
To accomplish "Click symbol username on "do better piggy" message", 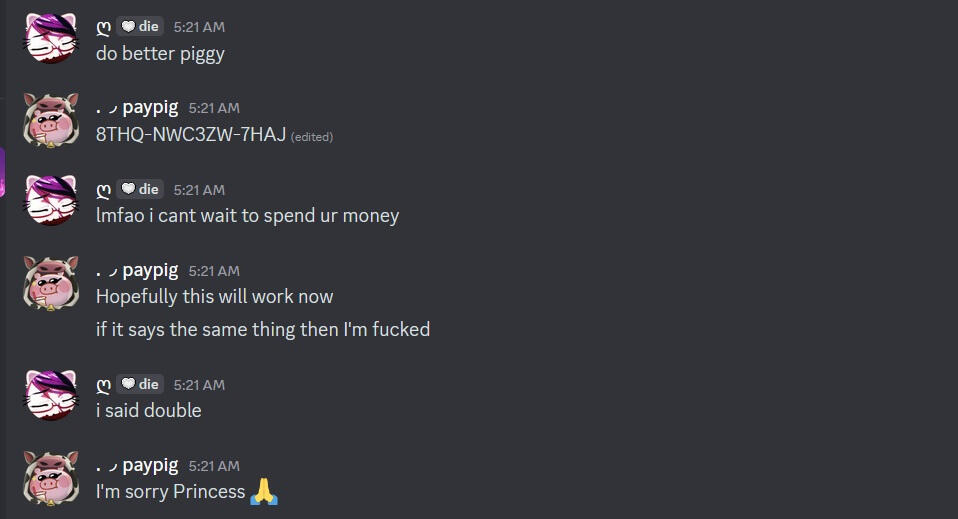I will (103, 28).
